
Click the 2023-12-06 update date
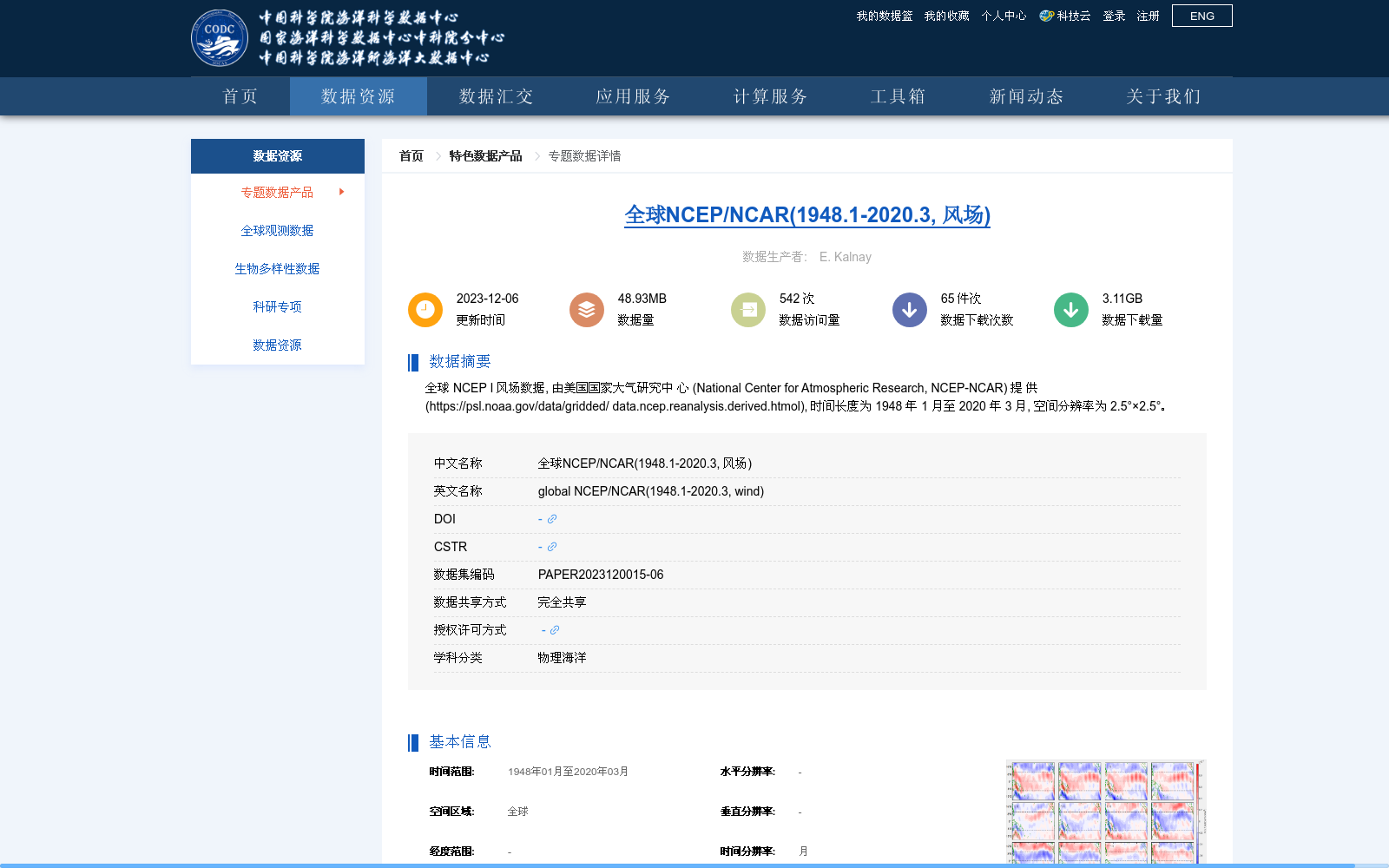(x=487, y=299)
